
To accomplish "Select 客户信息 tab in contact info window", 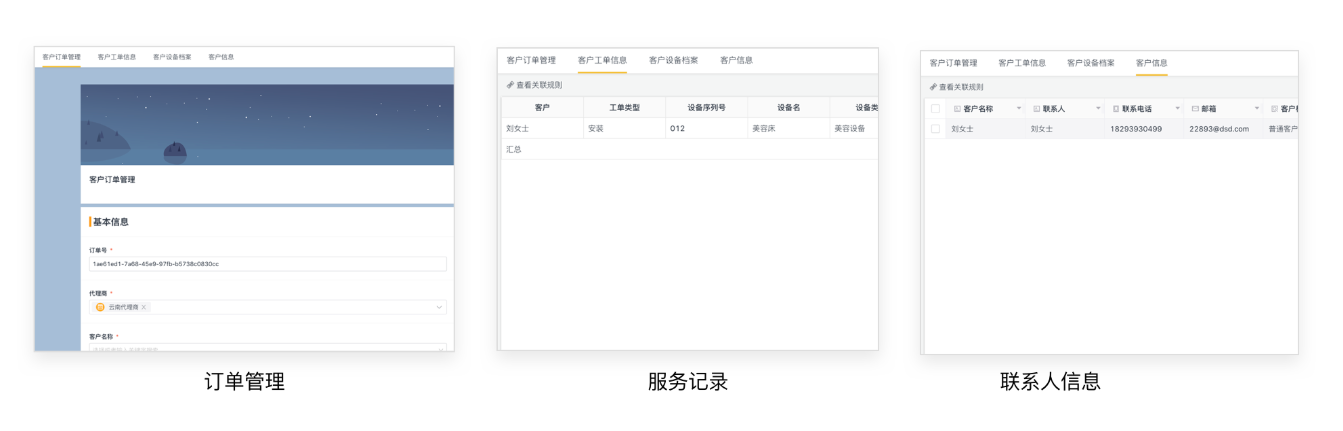I will coord(1151,63).
